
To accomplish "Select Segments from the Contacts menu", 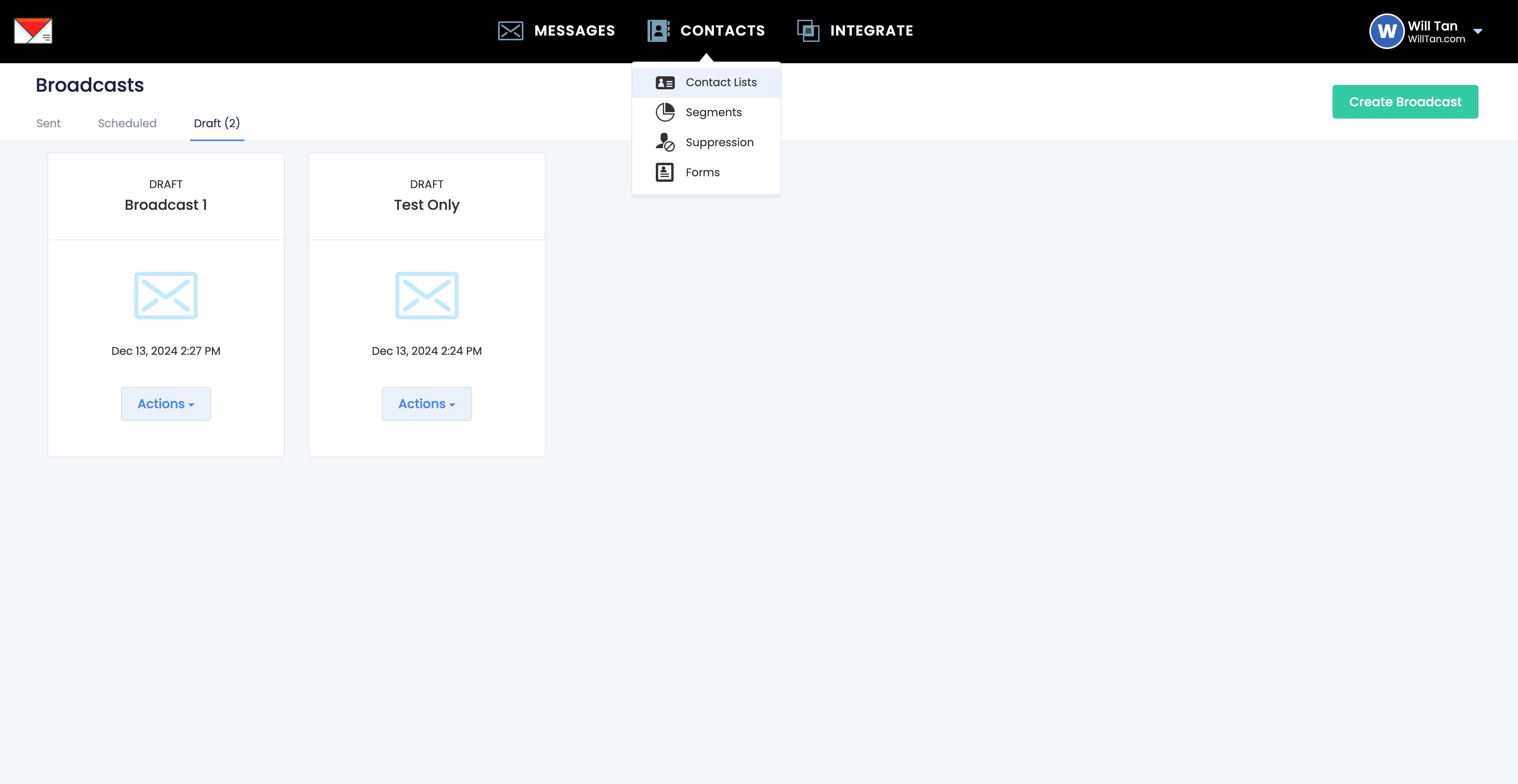I will 714,112.
